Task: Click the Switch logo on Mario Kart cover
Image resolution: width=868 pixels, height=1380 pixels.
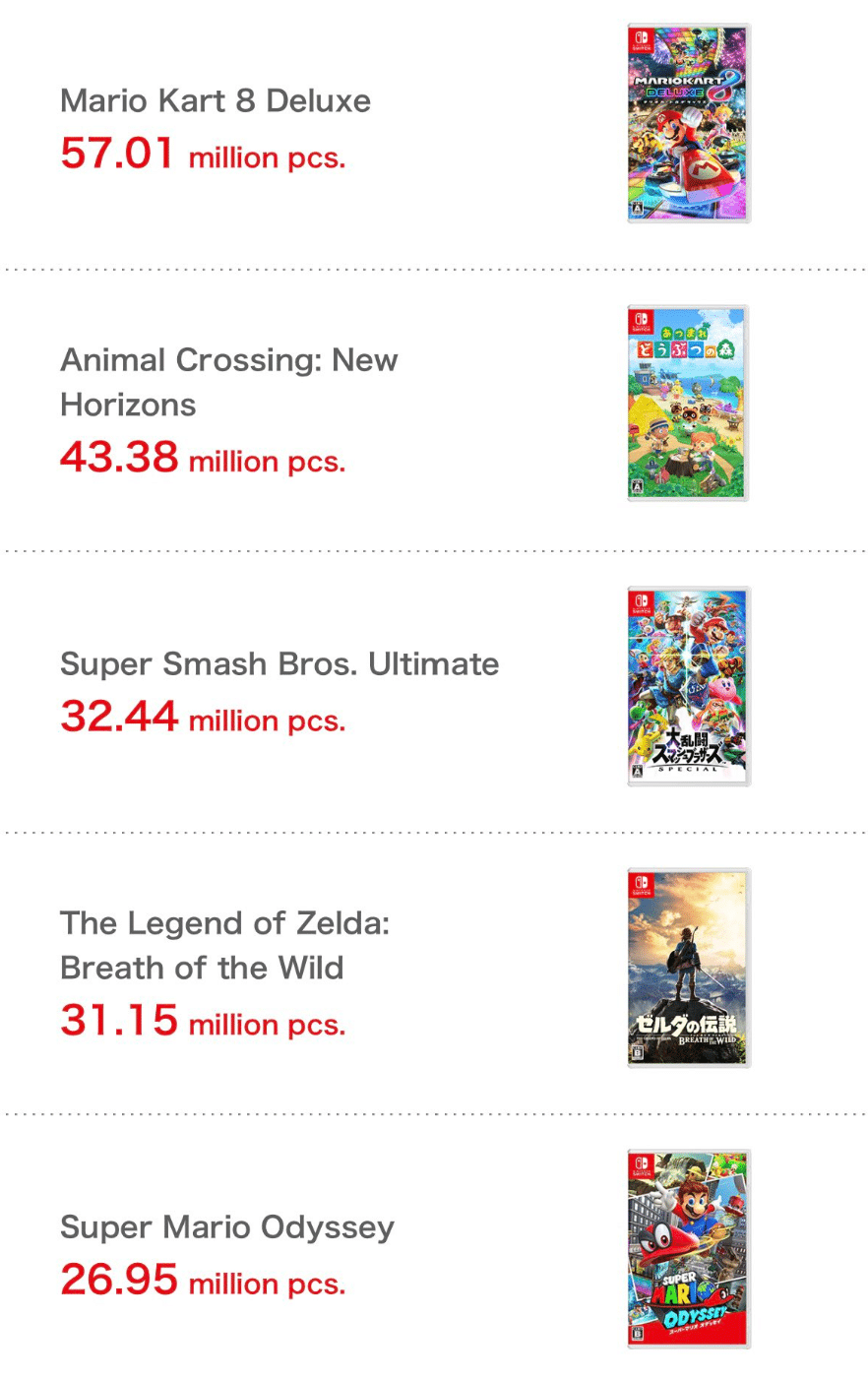Action: point(641,39)
